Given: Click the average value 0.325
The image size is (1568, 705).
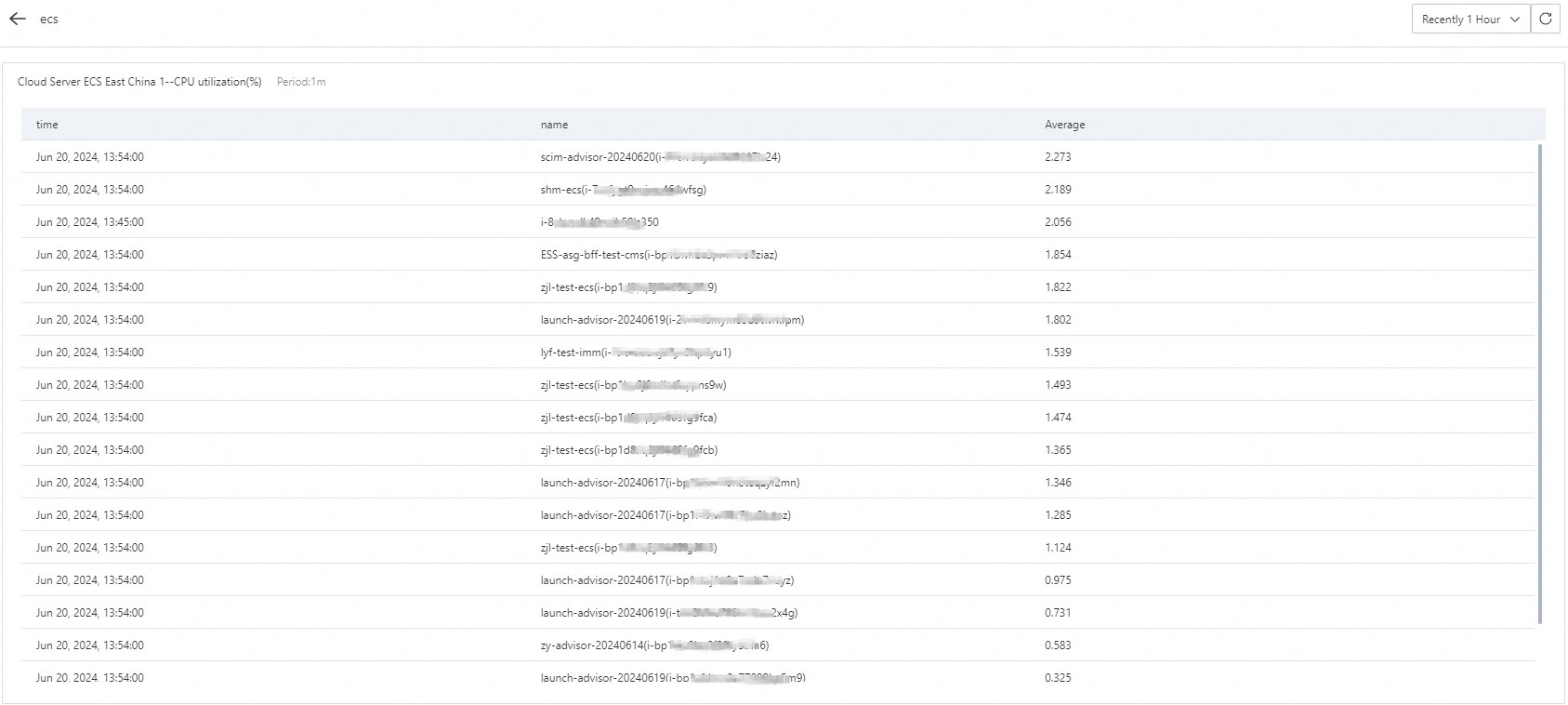Looking at the screenshot, I should [1058, 678].
